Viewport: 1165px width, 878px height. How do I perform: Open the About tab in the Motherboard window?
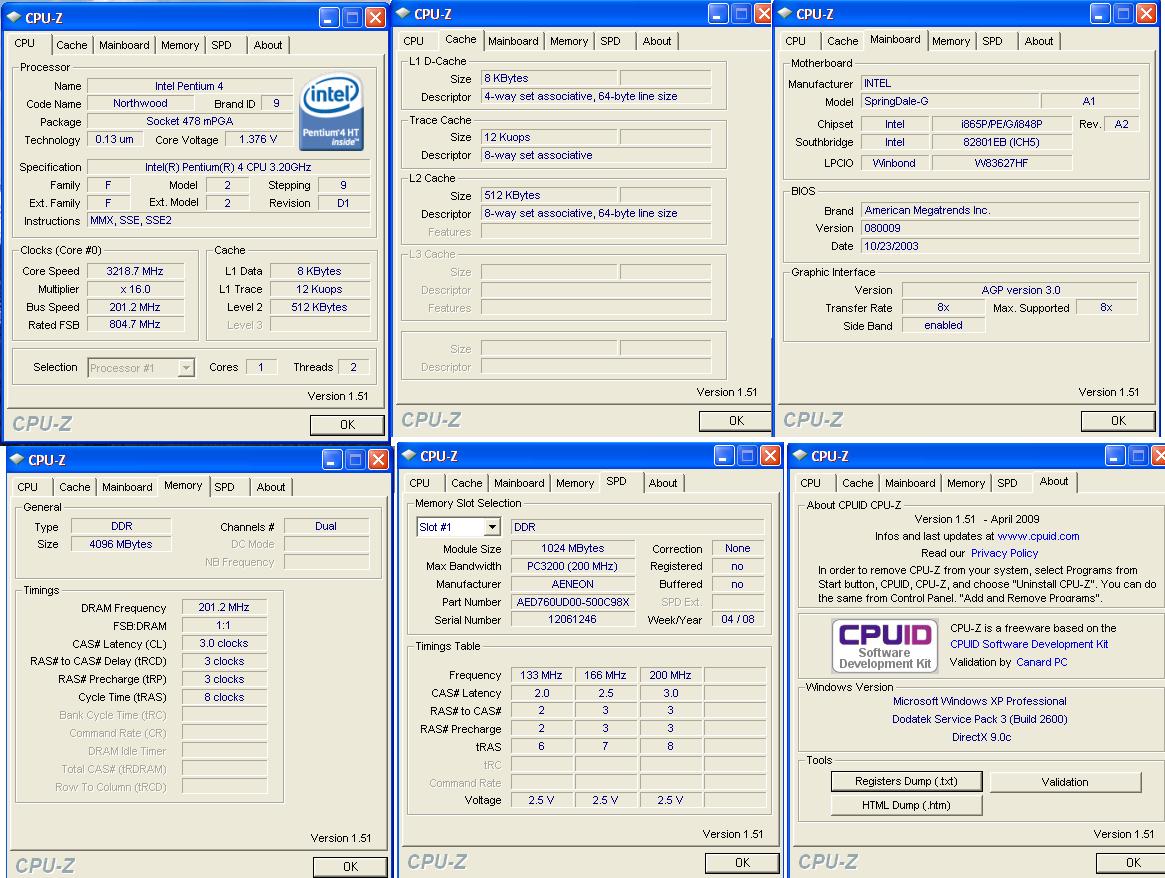(1039, 41)
